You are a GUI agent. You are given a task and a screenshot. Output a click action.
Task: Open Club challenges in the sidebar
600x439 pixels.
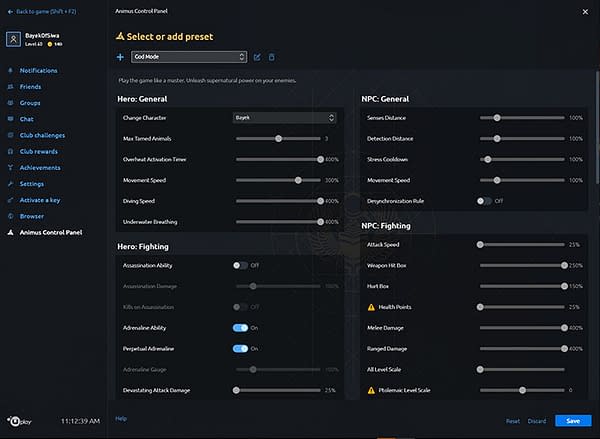[x=42, y=135]
